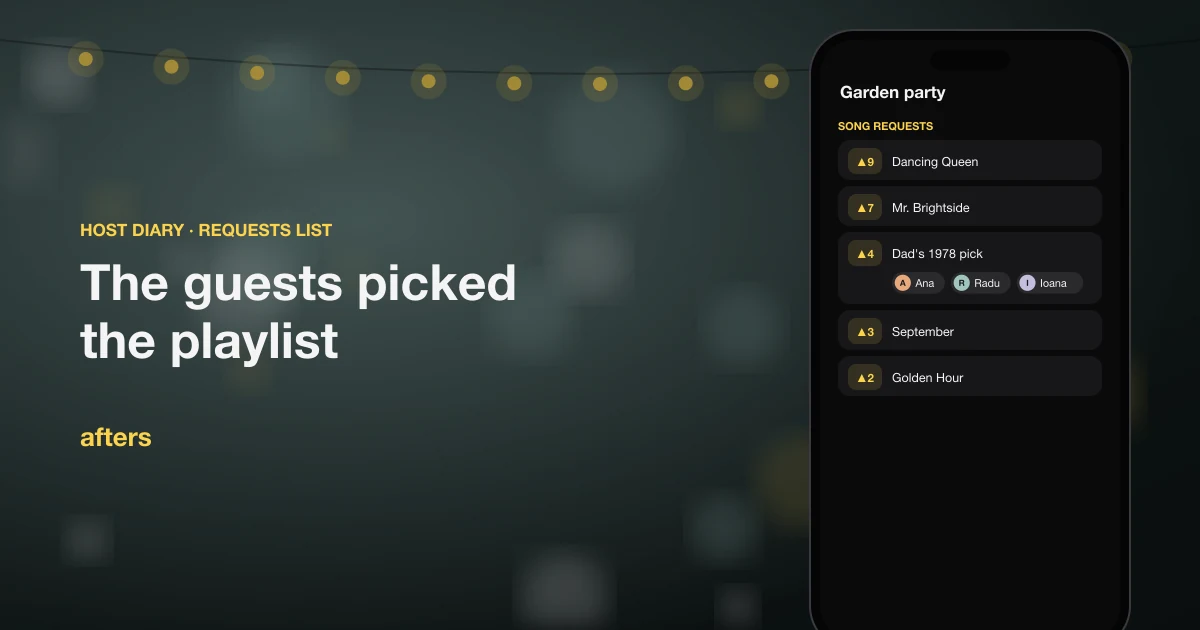Tap the SONG REQUESTS section header
Image resolution: width=1200 pixels, height=630 pixels.
tap(885, 126)
